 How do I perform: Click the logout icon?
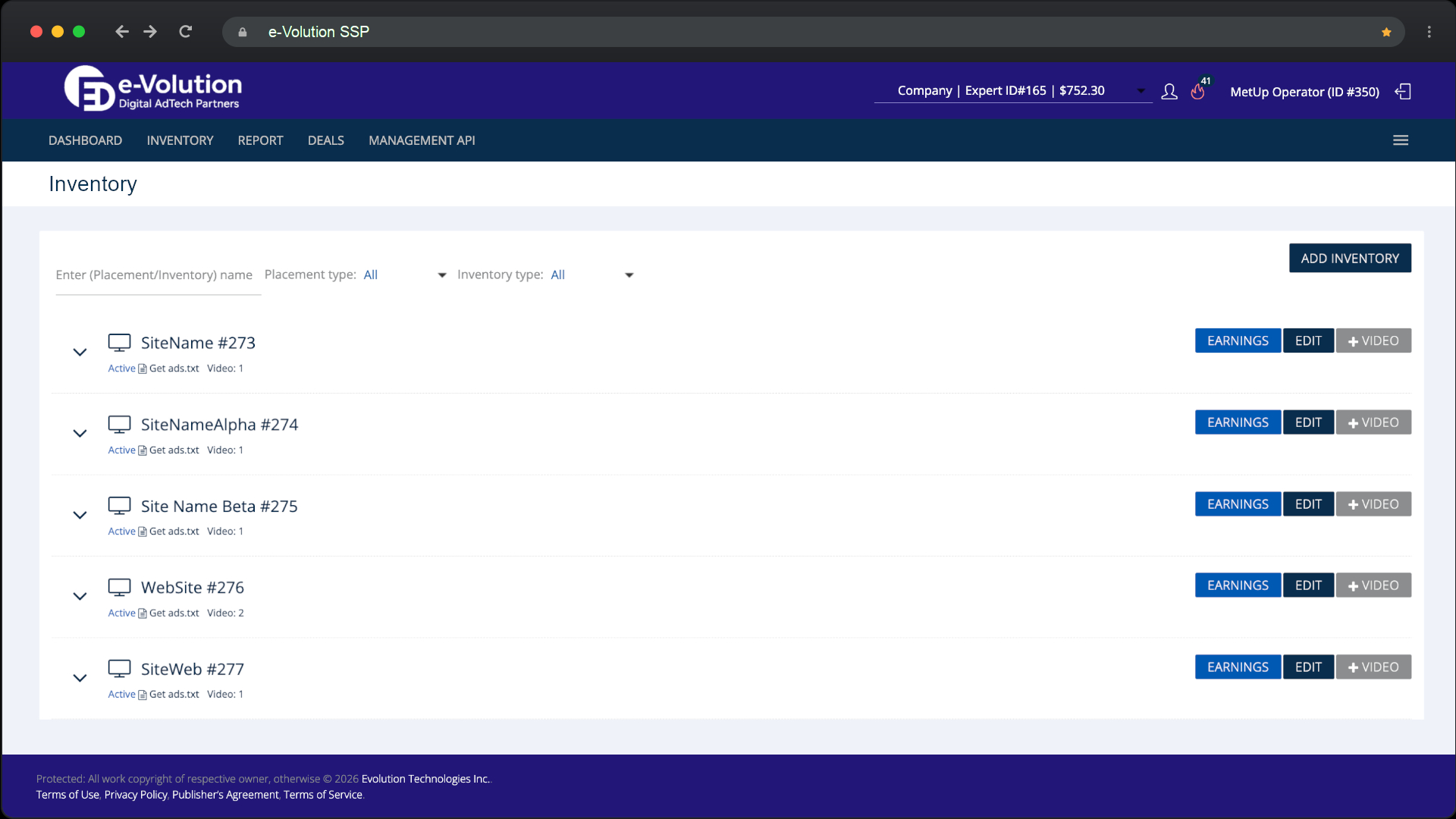pyautogui.click(x=1403, y=92)
